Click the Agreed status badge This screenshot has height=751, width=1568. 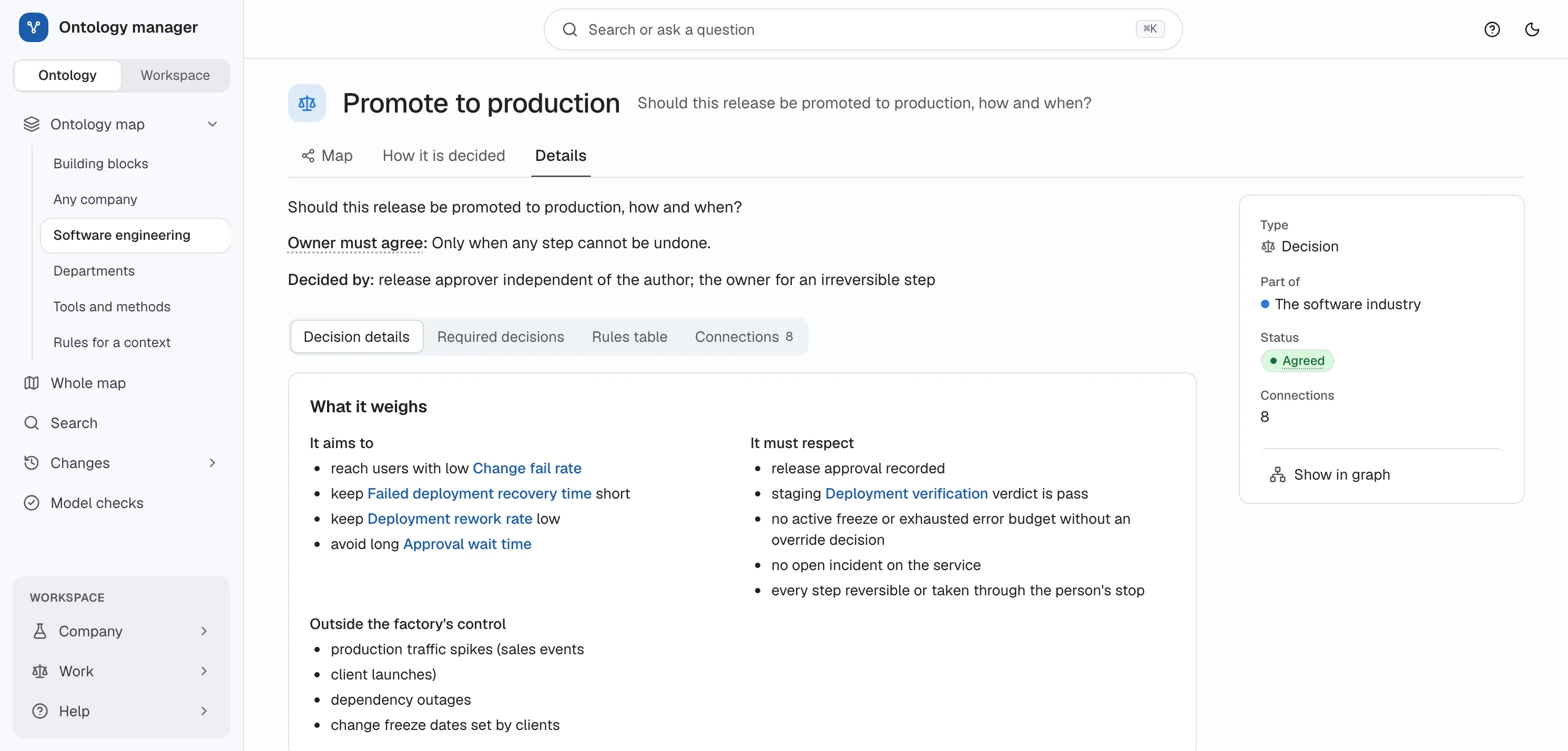pyautogui.click(x=1297, y=361)
